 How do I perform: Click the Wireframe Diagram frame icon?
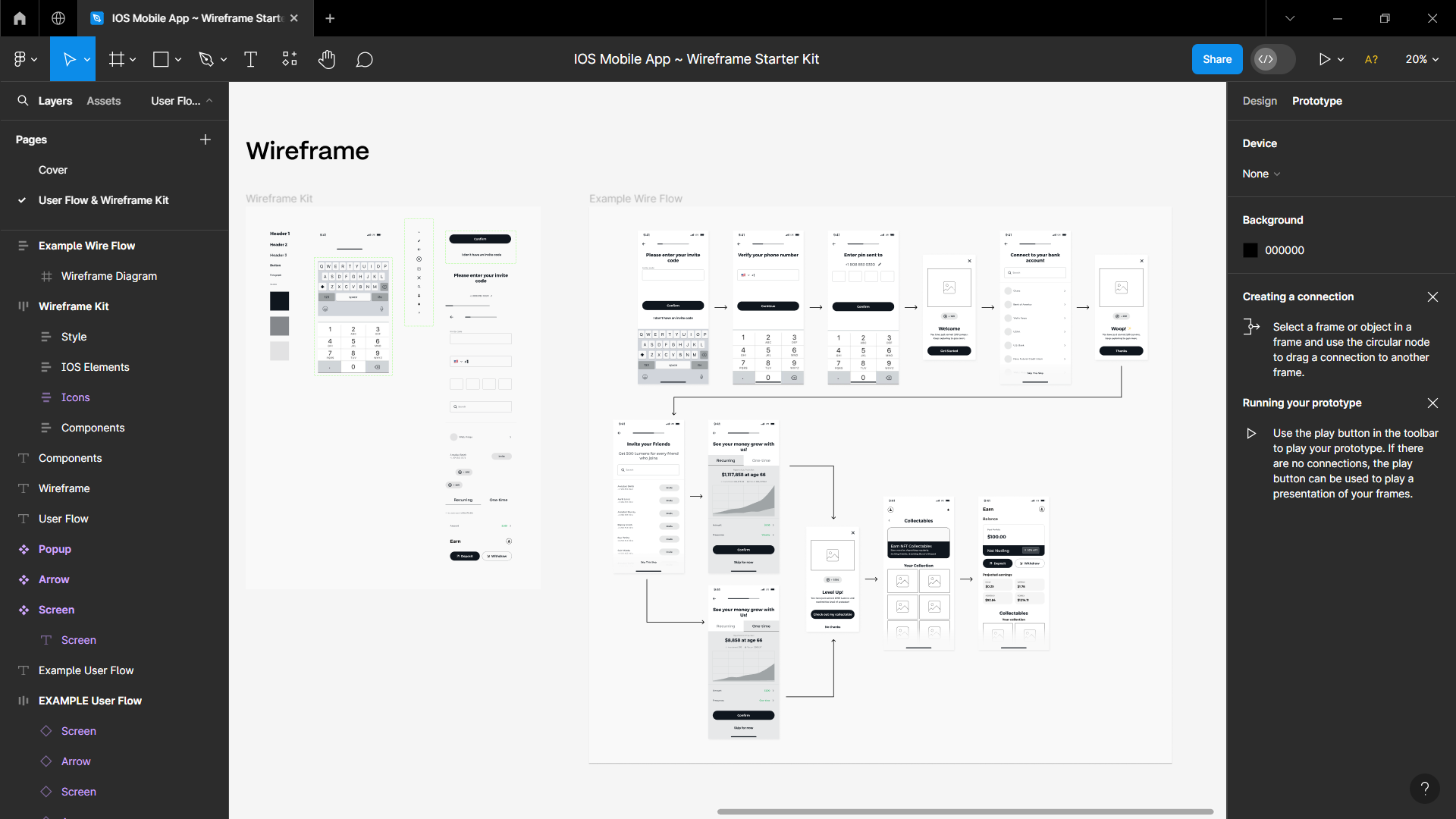click(x=46, y=276)
